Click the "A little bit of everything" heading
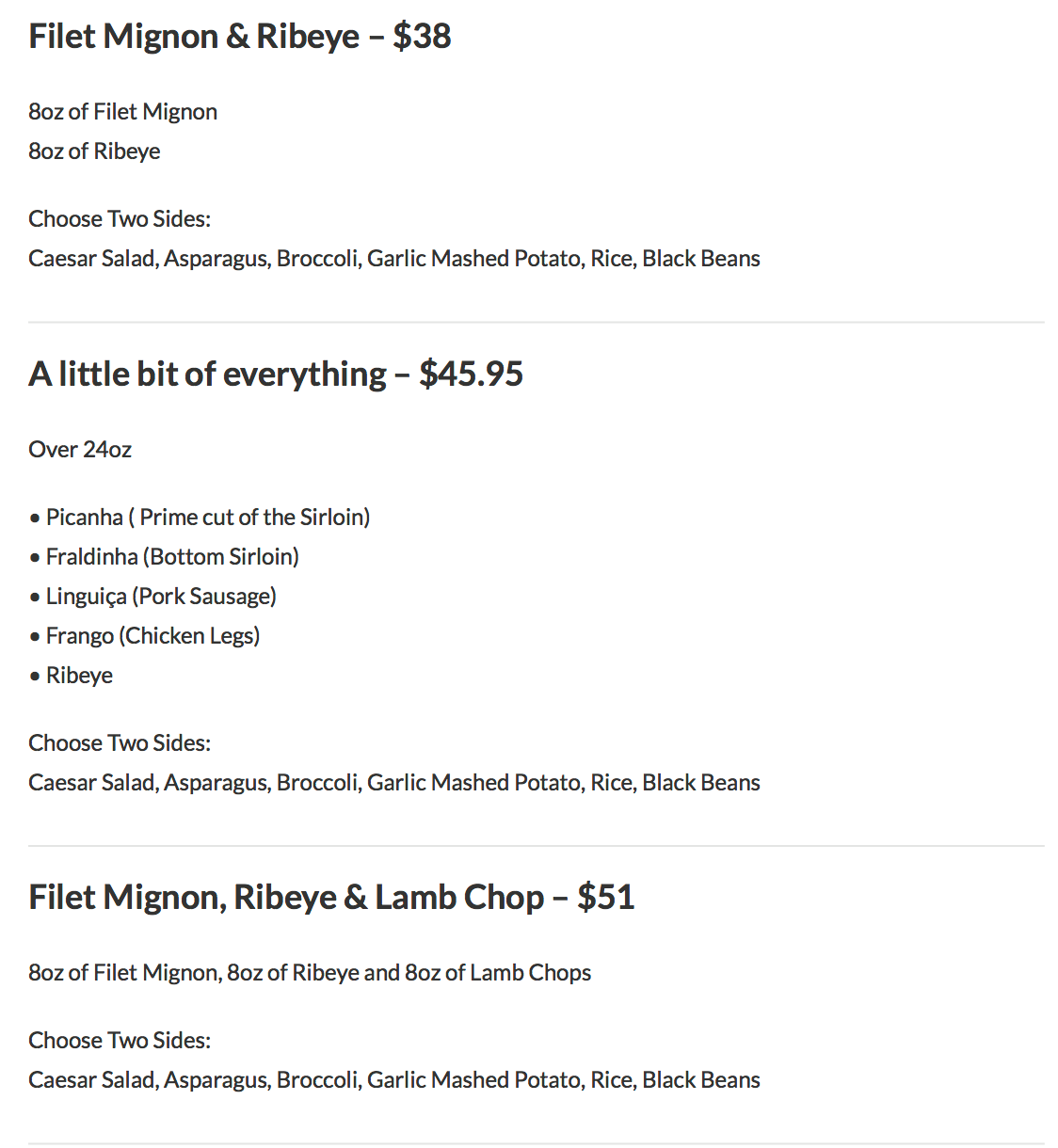The height and width of the screenshot is (1148, 1058). (207, 375)
